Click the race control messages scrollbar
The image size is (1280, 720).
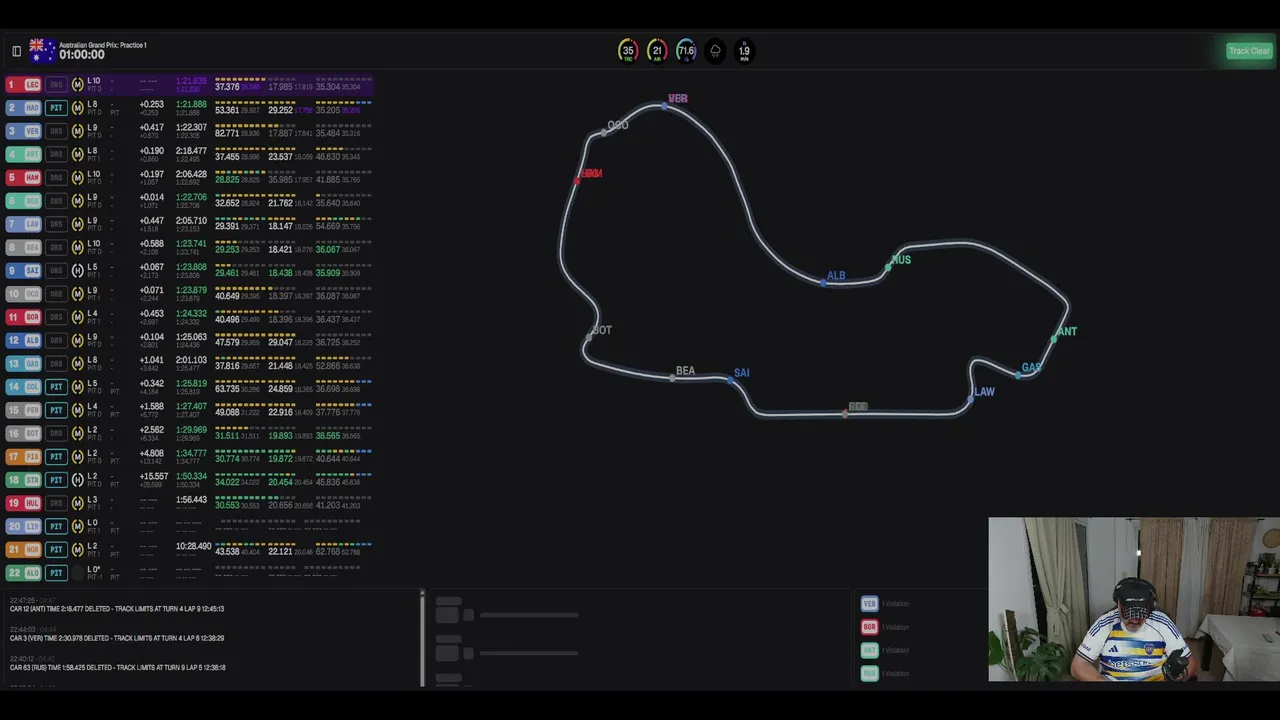pyautogui.click(x=422, y=638)
